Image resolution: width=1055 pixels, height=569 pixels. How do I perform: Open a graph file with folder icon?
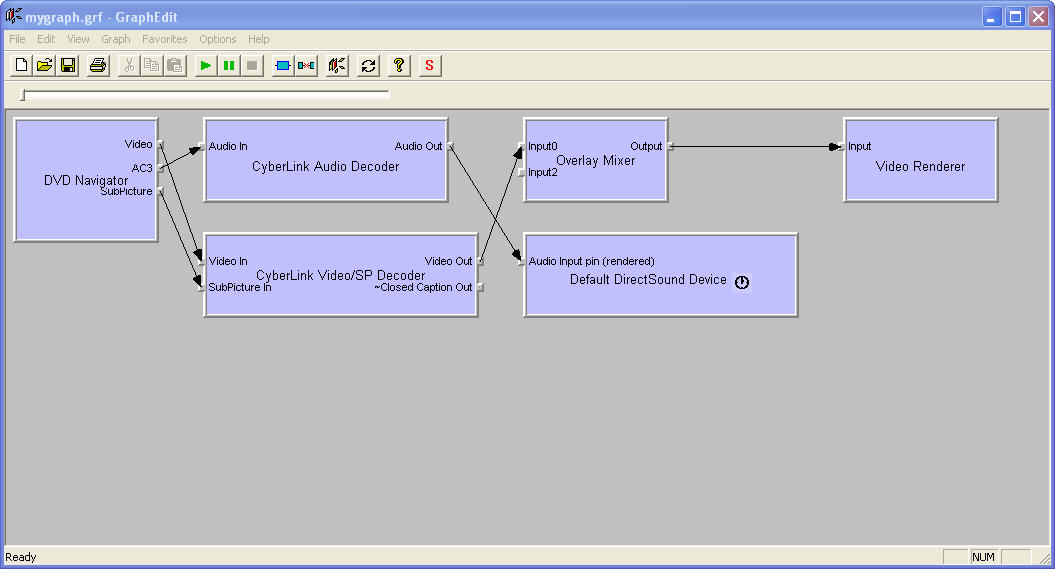click(44, 65)
